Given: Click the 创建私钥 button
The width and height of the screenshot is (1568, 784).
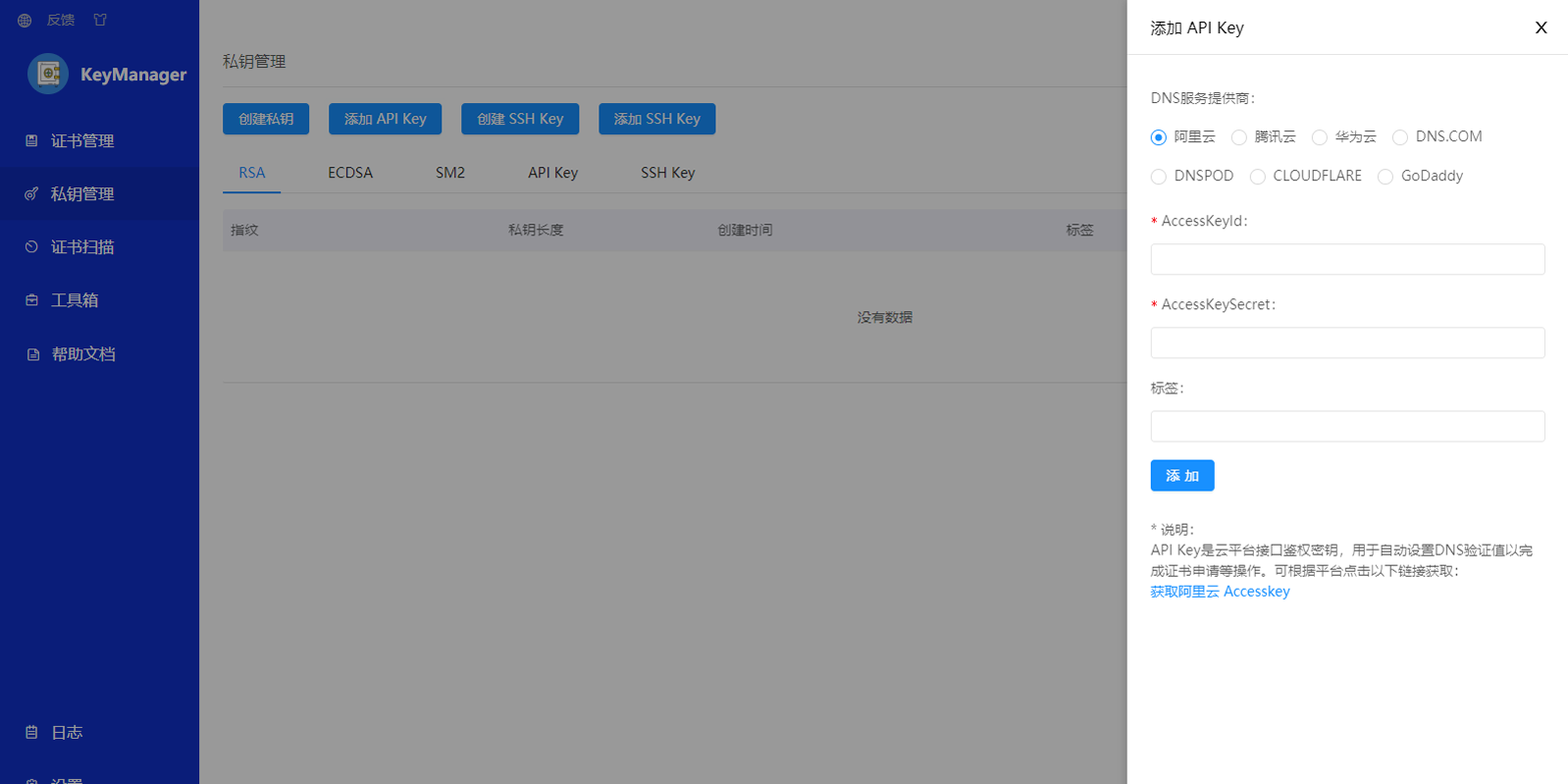Looking at the screenshot, I should [266, 119].
